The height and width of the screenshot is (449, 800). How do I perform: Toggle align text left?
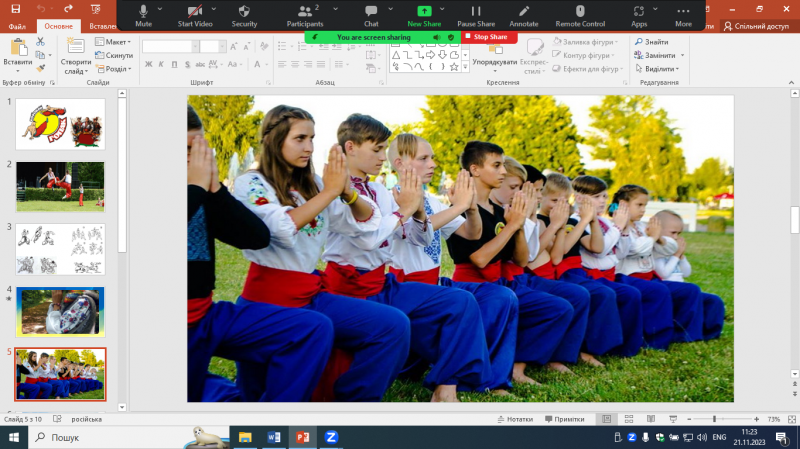pos(282,64)
